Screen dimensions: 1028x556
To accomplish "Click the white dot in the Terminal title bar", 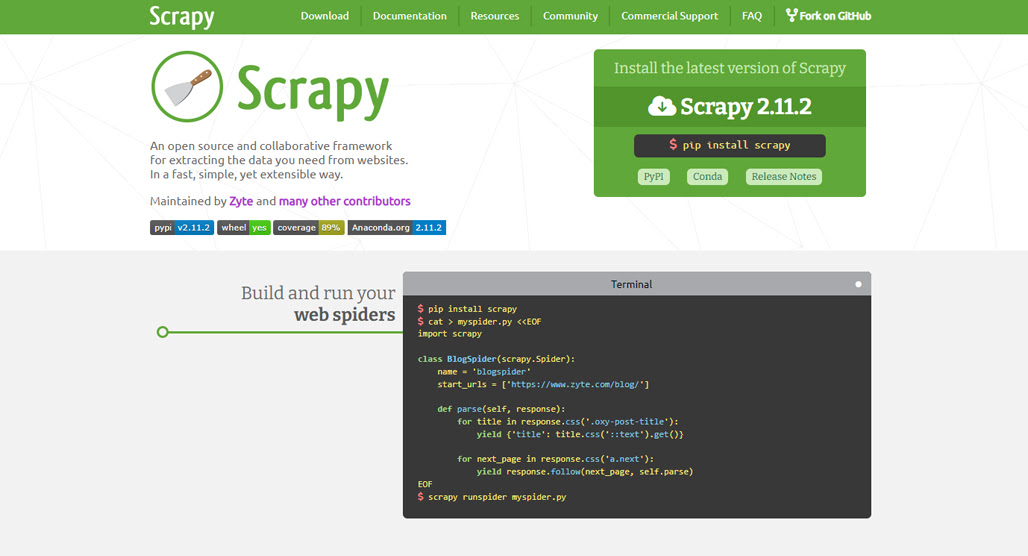I will point(858,284).
